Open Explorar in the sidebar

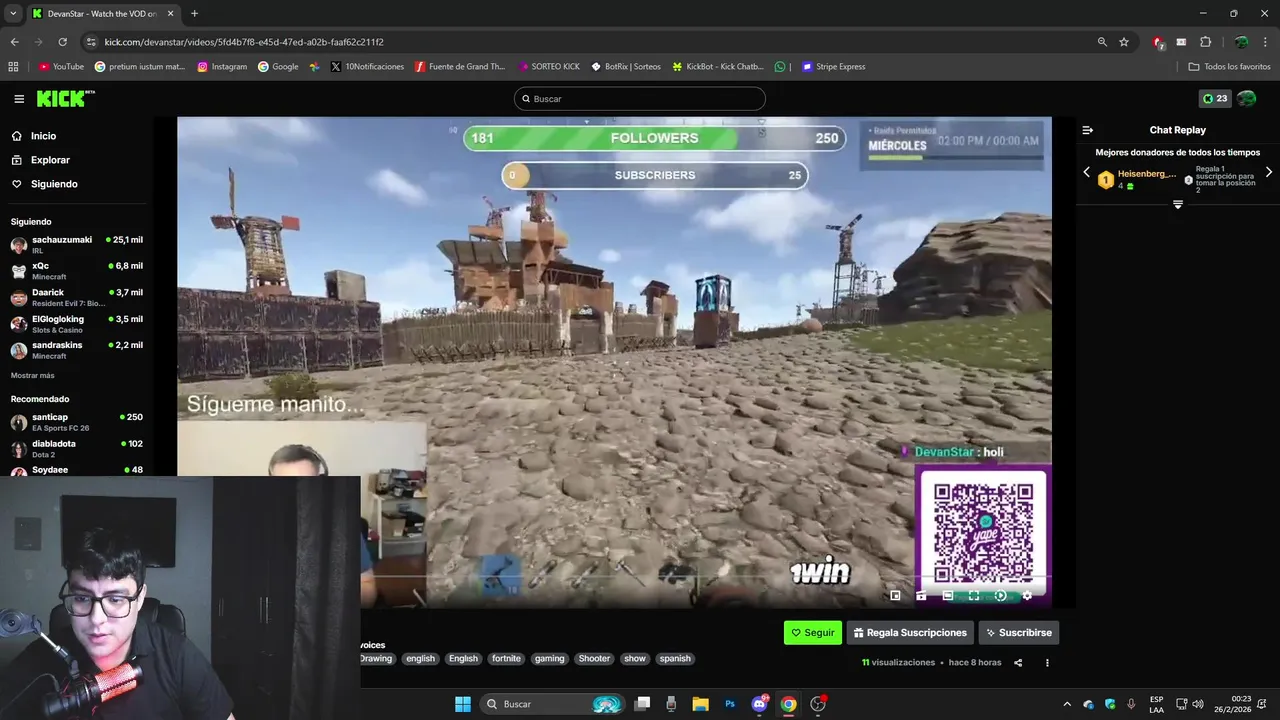coord(50,160)
